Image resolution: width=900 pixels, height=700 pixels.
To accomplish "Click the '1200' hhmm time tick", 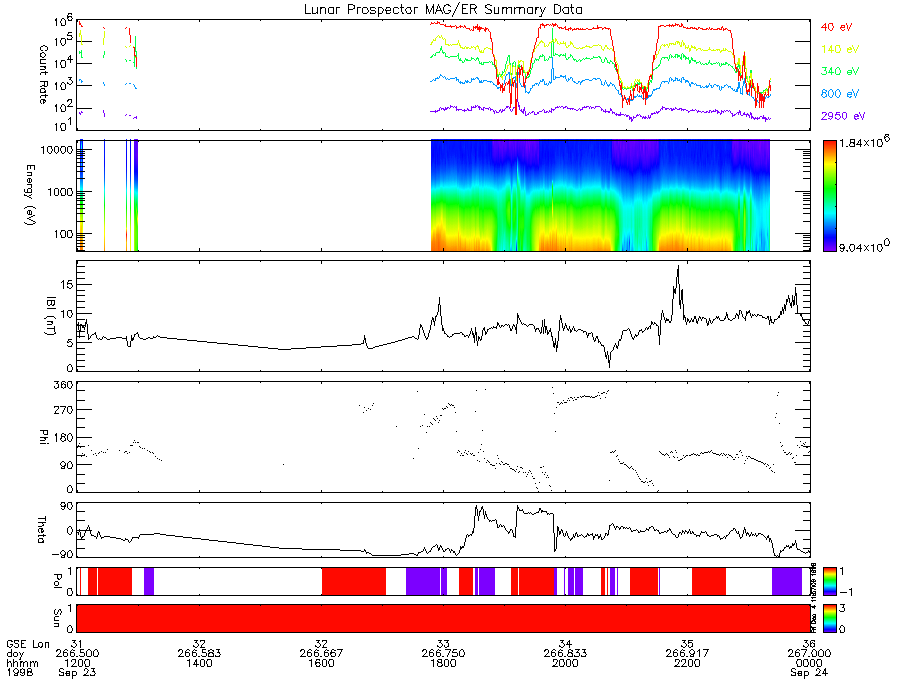I will pos(77,663).
